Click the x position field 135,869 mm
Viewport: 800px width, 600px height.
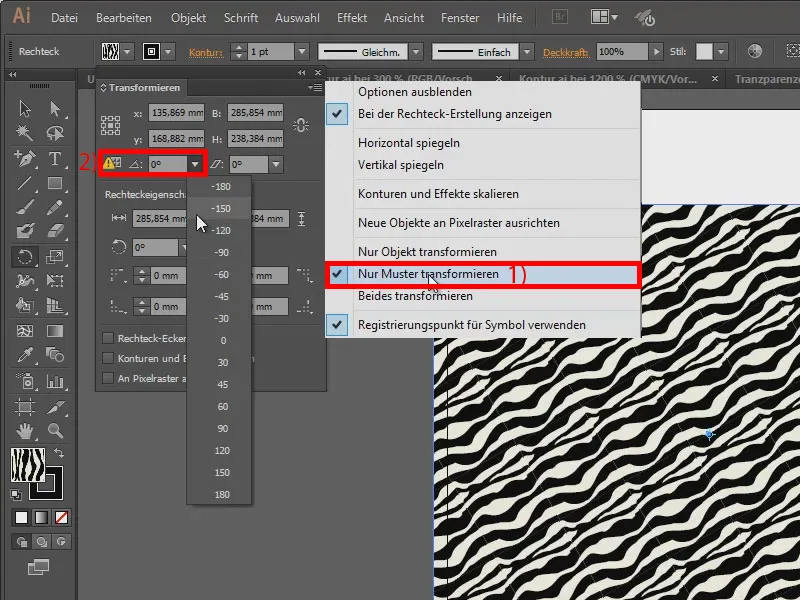pyautogui.click(x=176, y=112)
